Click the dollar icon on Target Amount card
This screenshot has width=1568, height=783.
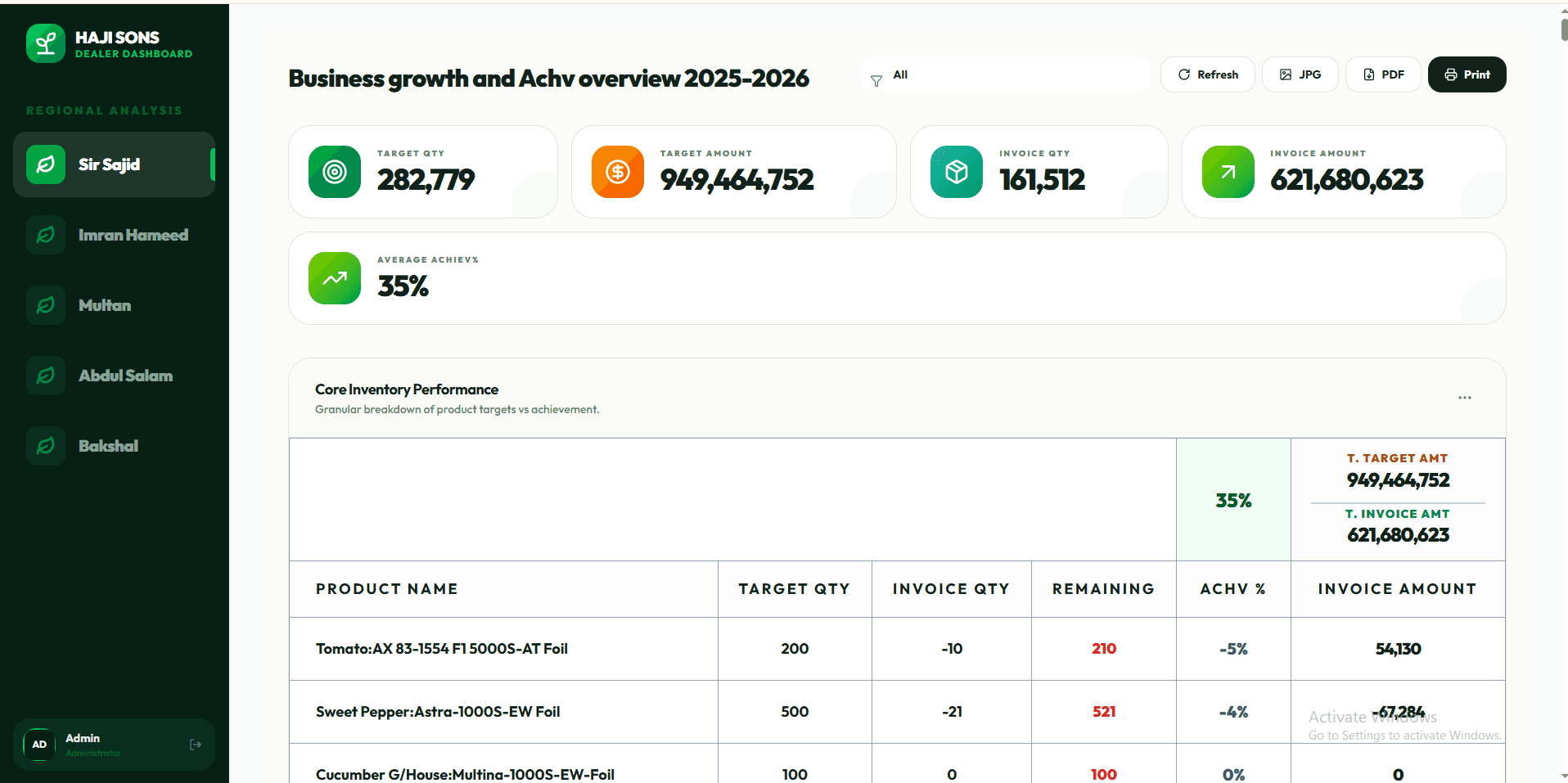[x=617, y=172]
